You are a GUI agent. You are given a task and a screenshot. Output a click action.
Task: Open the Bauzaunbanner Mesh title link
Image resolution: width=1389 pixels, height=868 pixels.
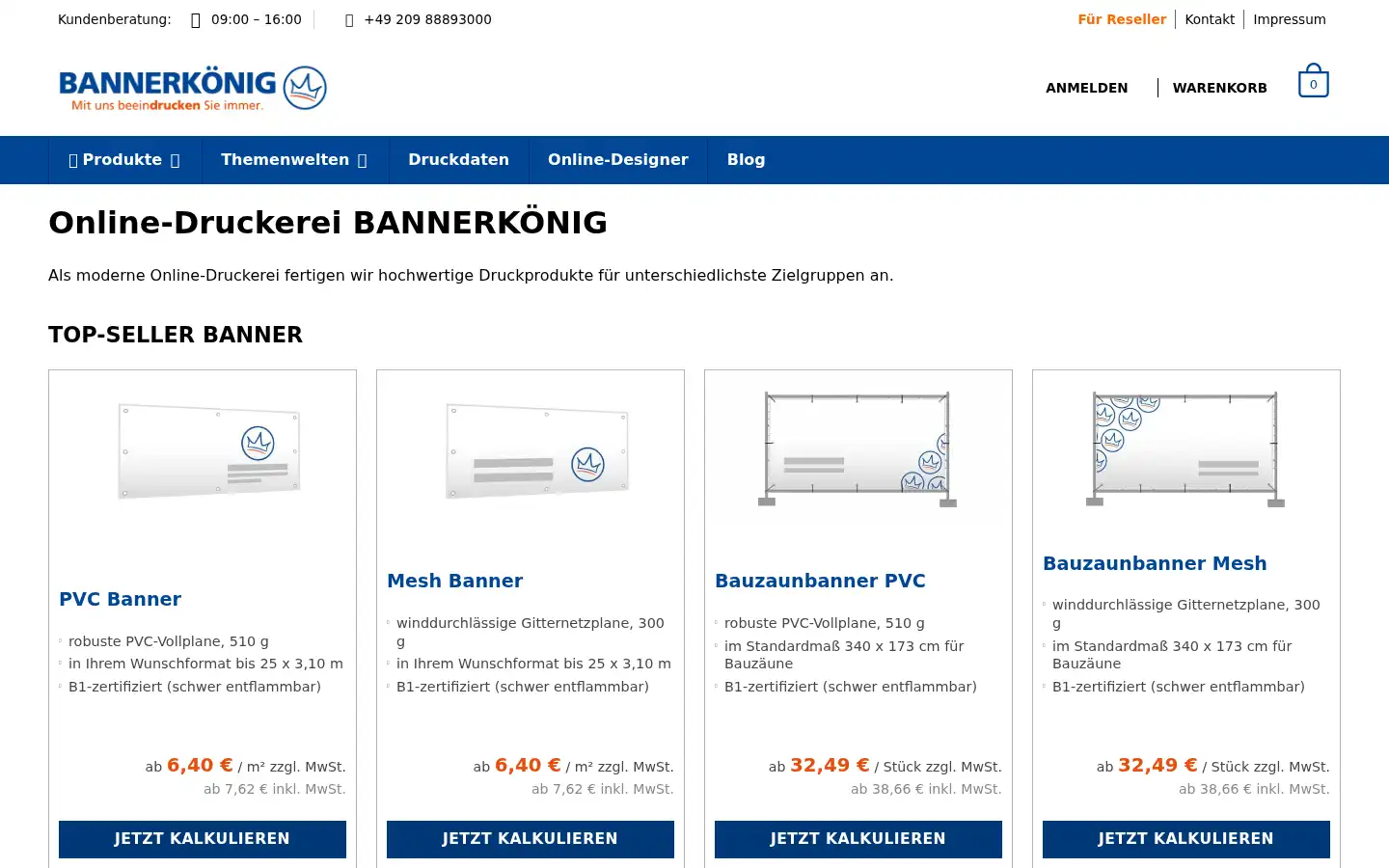[1155, 563]
